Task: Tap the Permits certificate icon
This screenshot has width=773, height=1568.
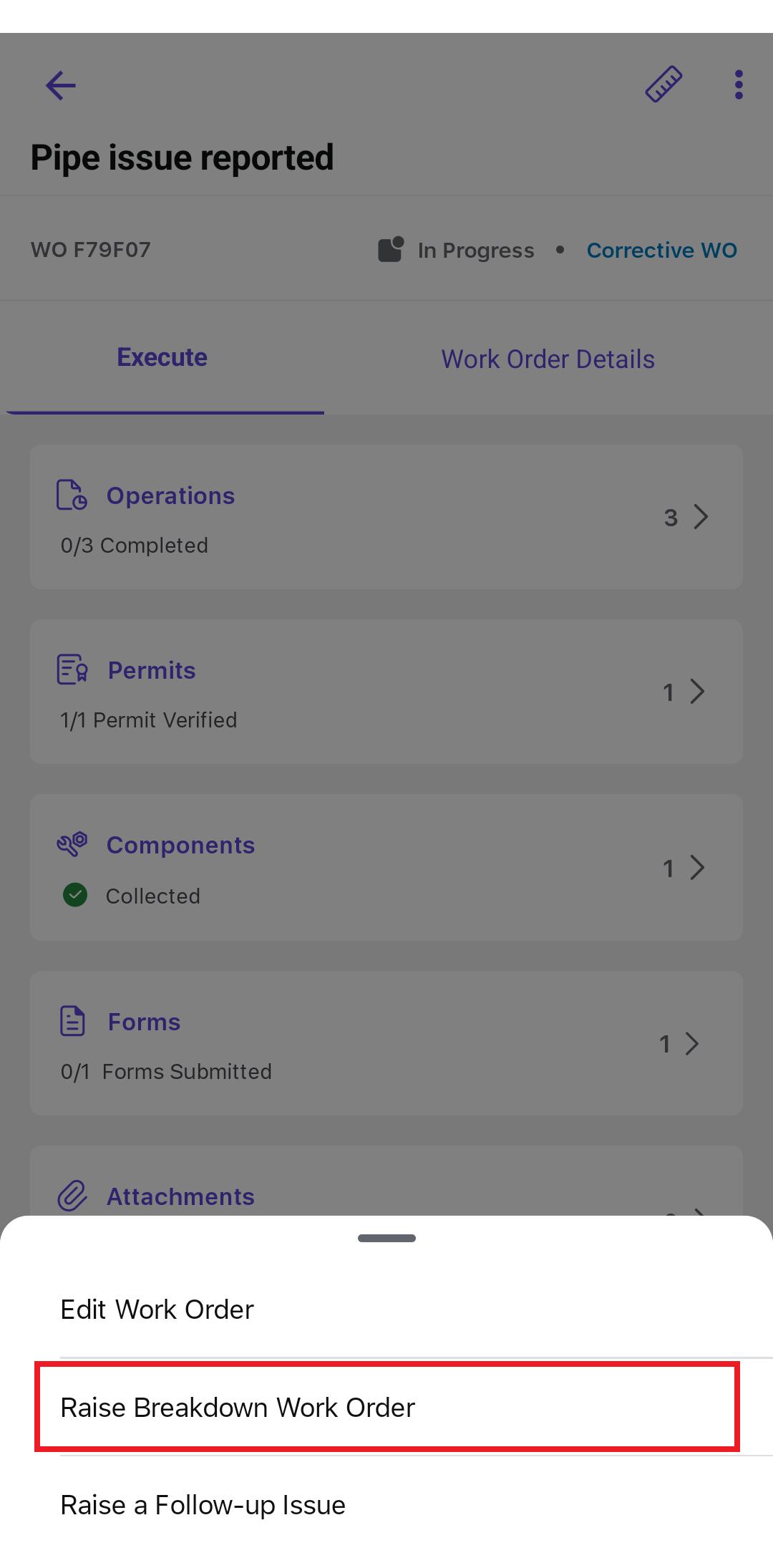Action: pyautogui.click(x=72, y=669)
